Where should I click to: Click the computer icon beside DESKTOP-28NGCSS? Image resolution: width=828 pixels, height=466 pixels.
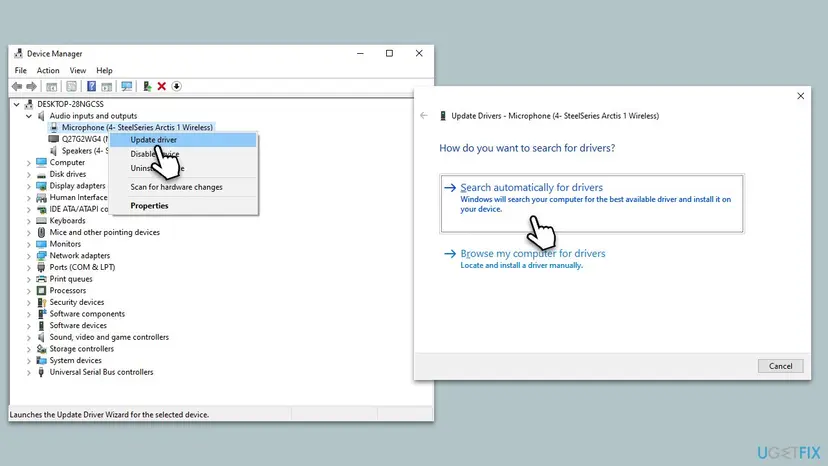tap(29, 104)
